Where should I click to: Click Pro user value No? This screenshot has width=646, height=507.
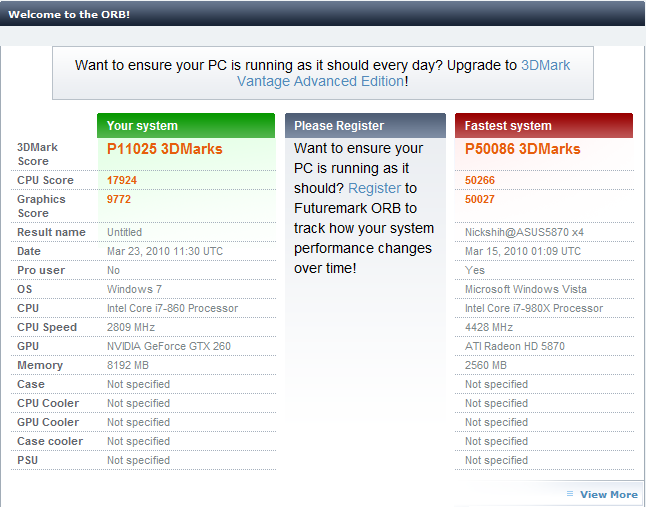113,270
